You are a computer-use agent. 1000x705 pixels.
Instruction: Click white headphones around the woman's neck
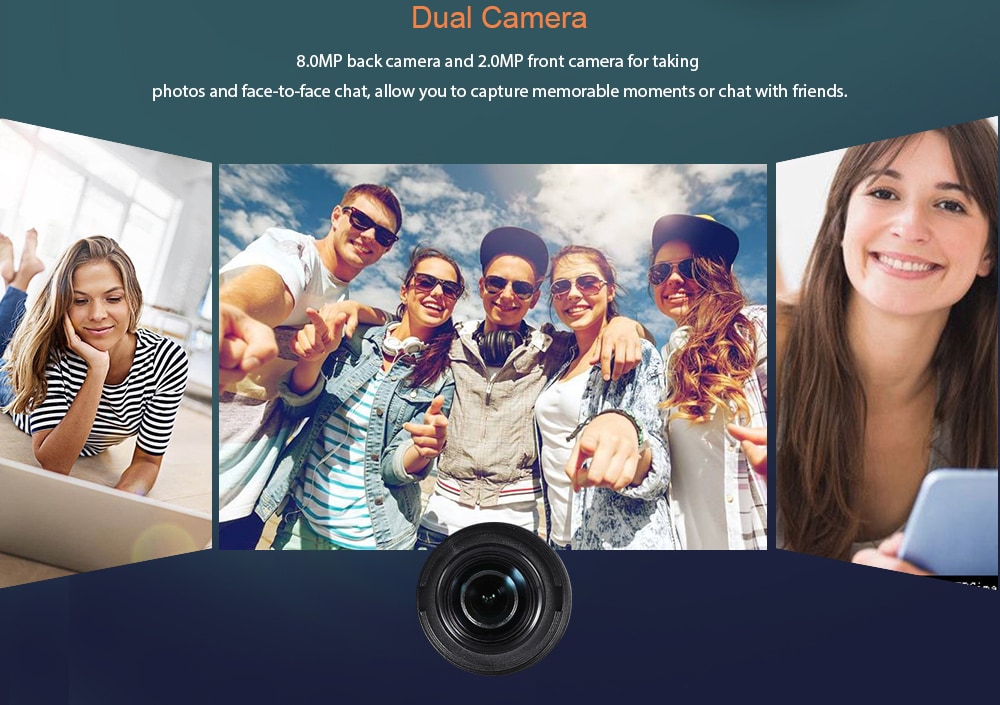402,344
